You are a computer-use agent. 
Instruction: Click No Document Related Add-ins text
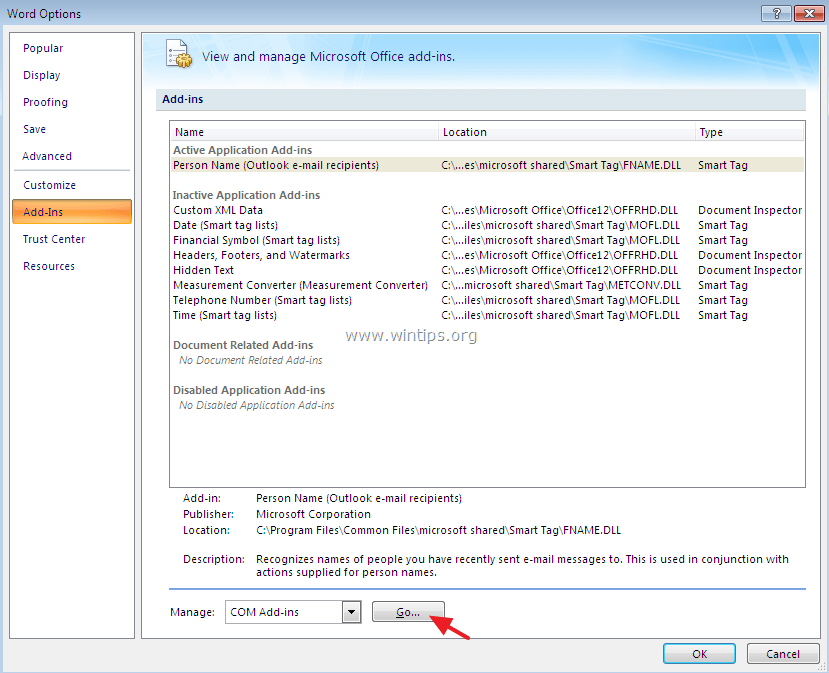(x=251, y=361)
